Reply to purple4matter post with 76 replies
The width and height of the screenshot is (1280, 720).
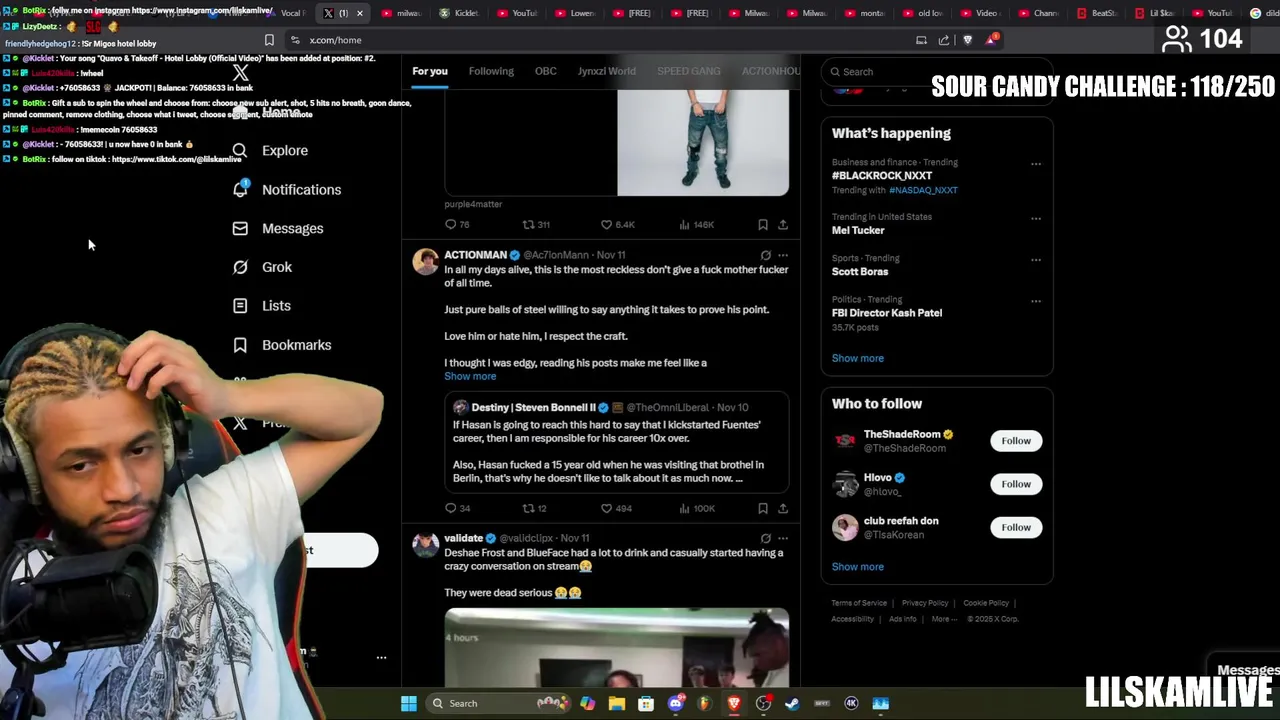pyautogui.click(x=457, y=225)
